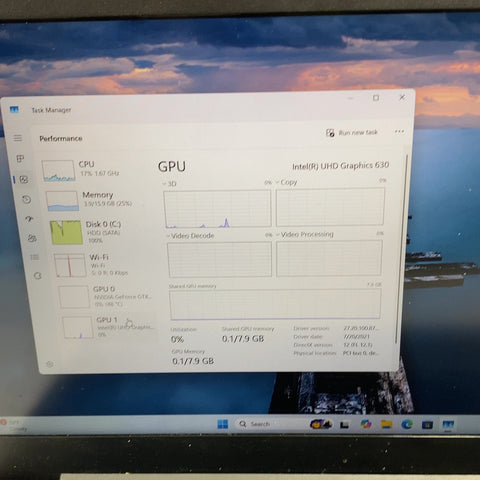The height and width of the screenshot is (480, 480).
Task: Select the GPU 0 NVIDIA entry
Action: pos(106,296)
